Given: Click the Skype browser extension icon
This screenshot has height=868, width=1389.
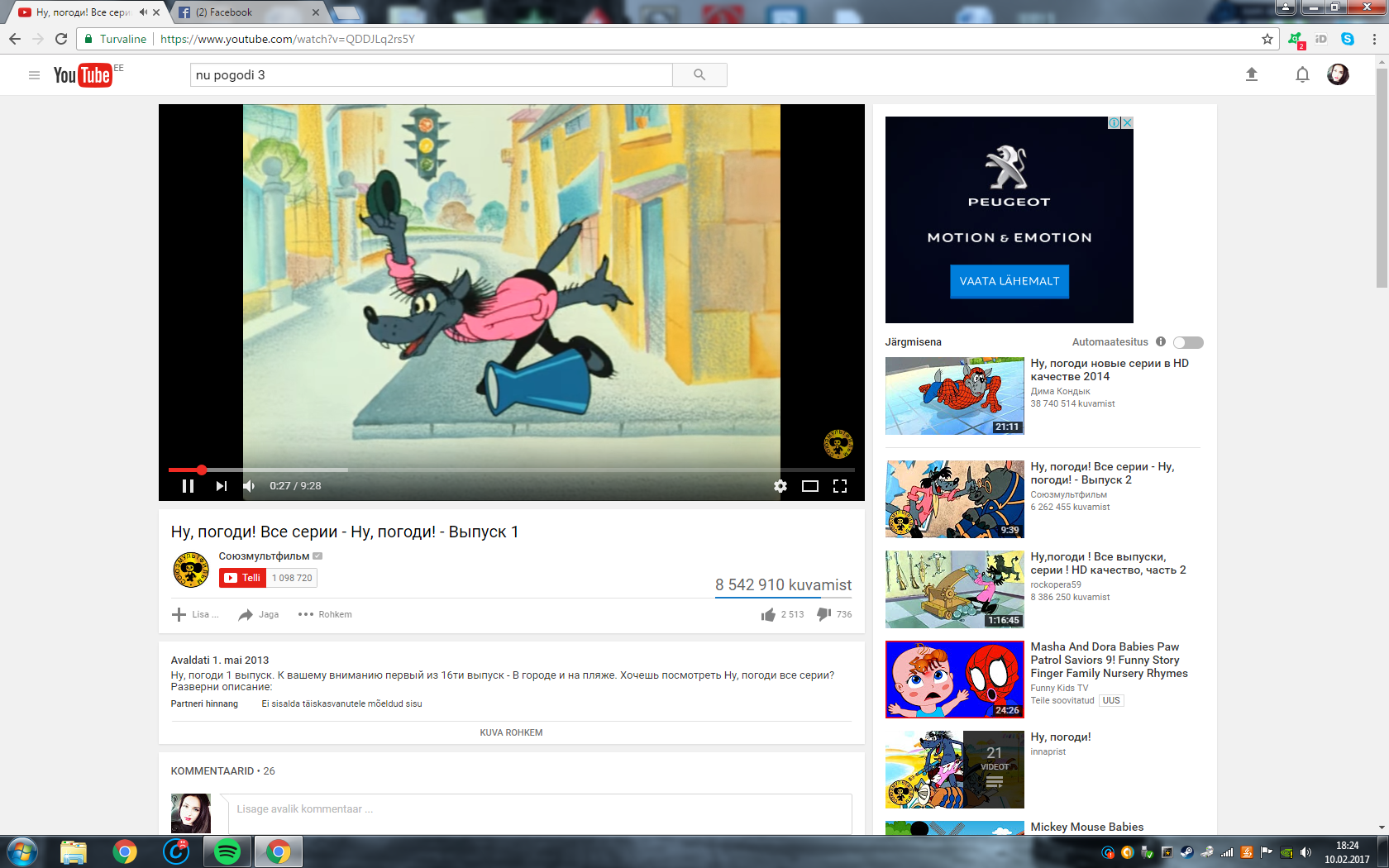Looking at the screenshot, I should click(x=1348, y=39).
